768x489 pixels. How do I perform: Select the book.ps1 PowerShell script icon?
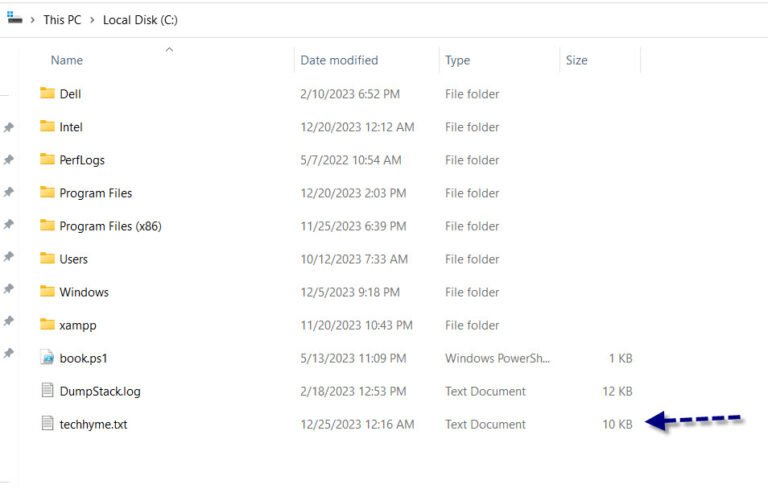point(47,358)
